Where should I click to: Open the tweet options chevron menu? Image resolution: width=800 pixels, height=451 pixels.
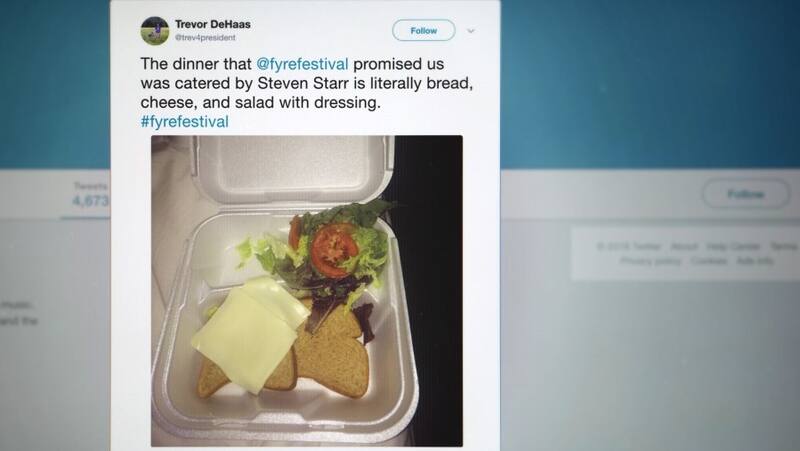(471, 31)
